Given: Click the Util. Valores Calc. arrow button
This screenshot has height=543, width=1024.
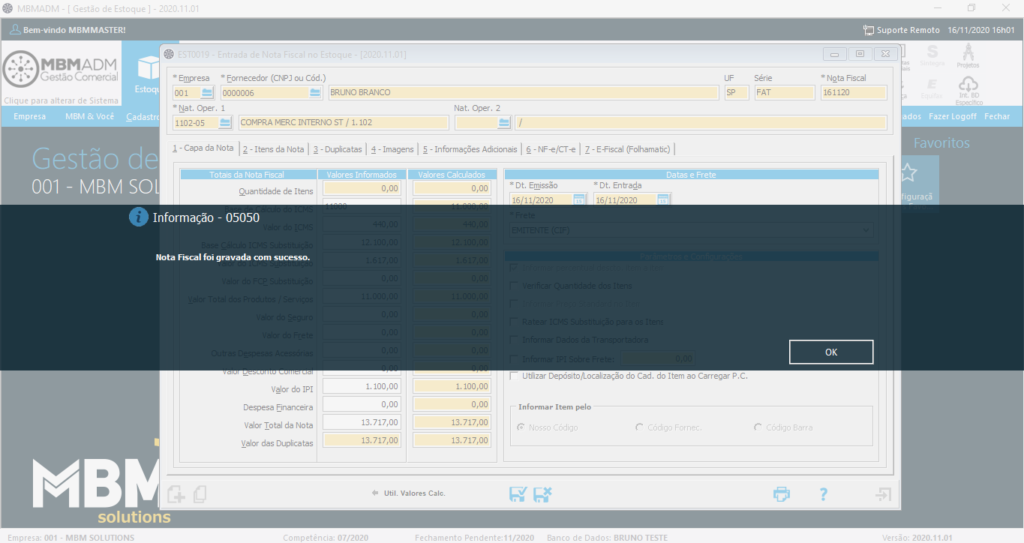Looking at the screenshot, I should pyautogui.click(x=408, y=493).
